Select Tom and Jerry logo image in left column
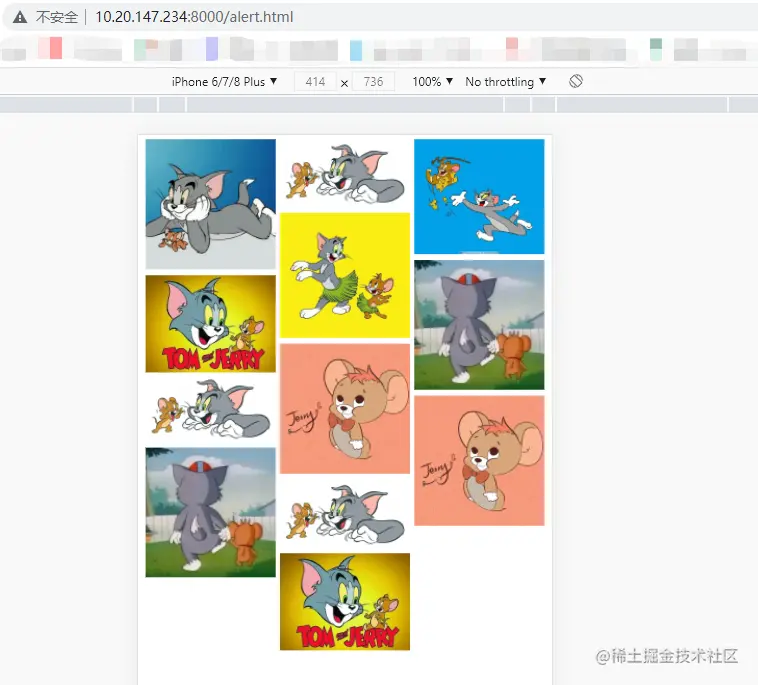Image resolution: width=758 pixels, height=685 pixels. coord(211,324)
